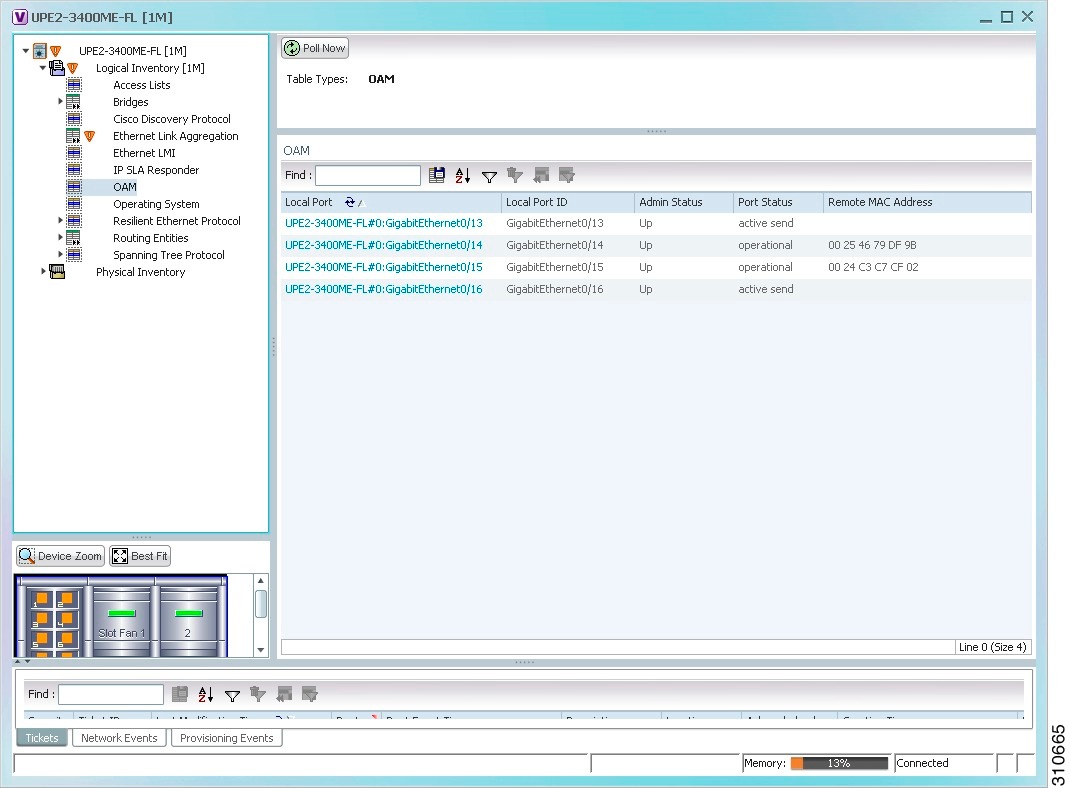Sort by the Local Port ID column header
The image size is (1069, 788).
tap(568, 202)
